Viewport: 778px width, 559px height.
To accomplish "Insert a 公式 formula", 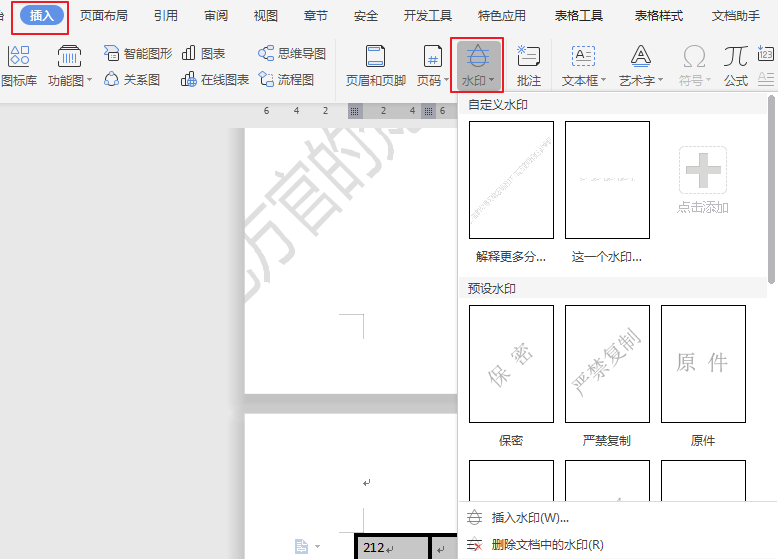I will point(735,66).
